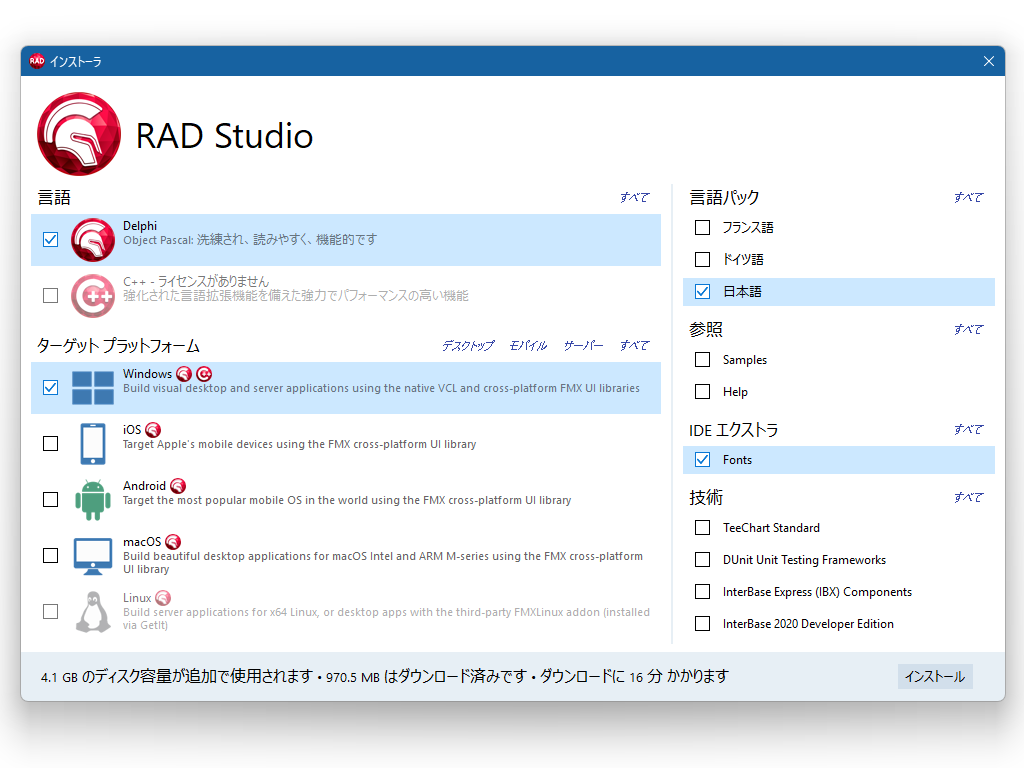Viewport: 1024px width, 768px height.
Task: Click 'ダウンロードに 16 分 かかります' status text
Action: (x=634, y=677)
